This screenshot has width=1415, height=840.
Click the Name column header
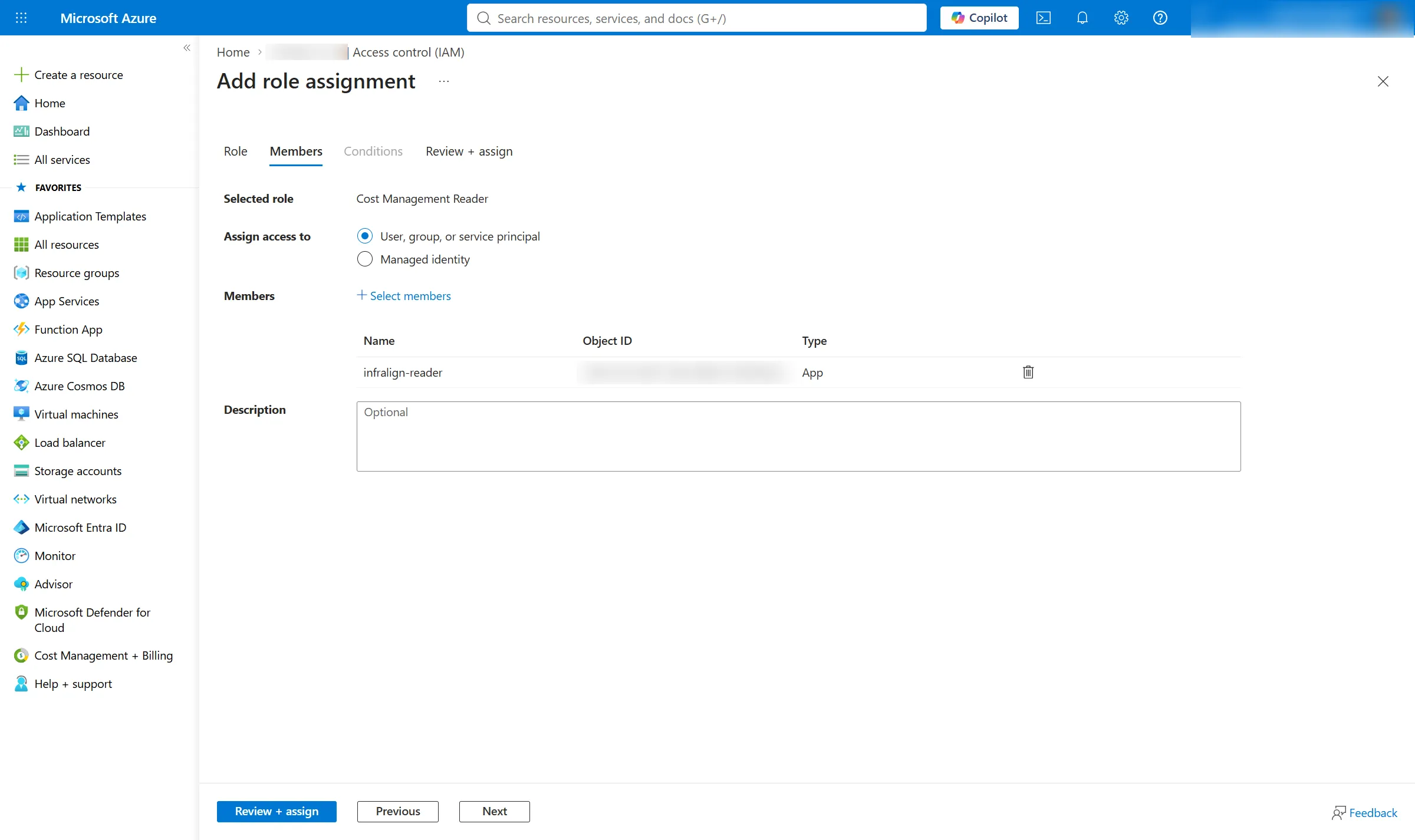(379, 341)
